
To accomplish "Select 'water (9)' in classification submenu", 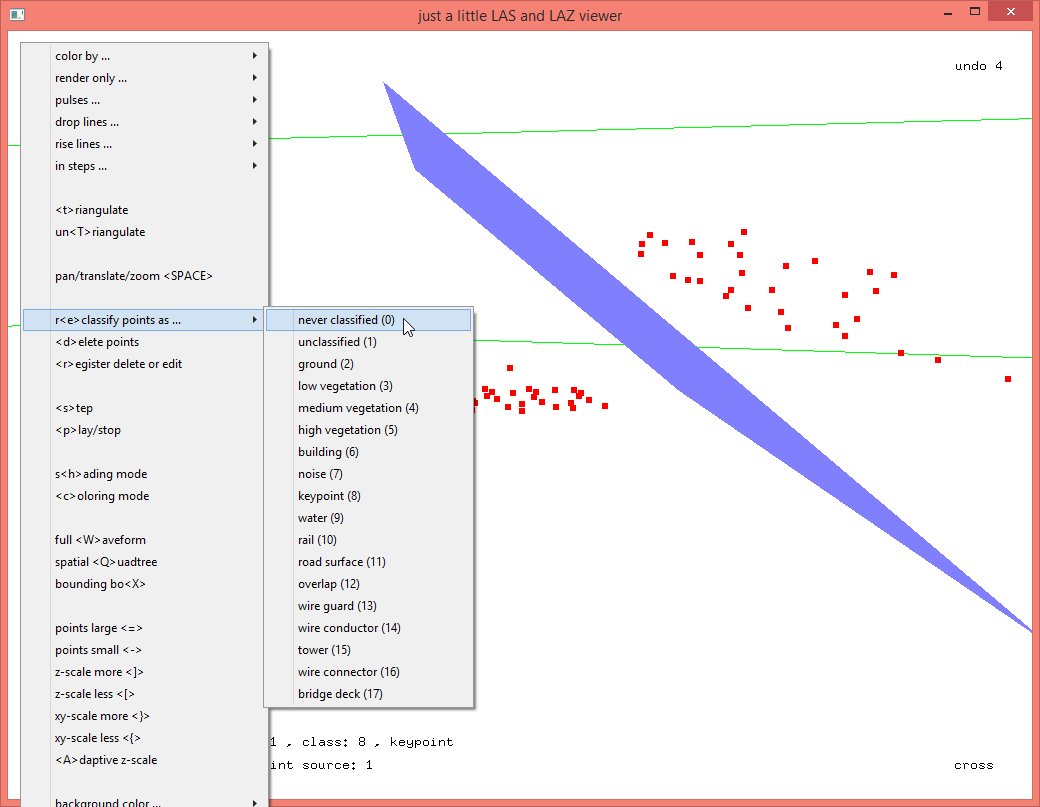I will (320, 518).
